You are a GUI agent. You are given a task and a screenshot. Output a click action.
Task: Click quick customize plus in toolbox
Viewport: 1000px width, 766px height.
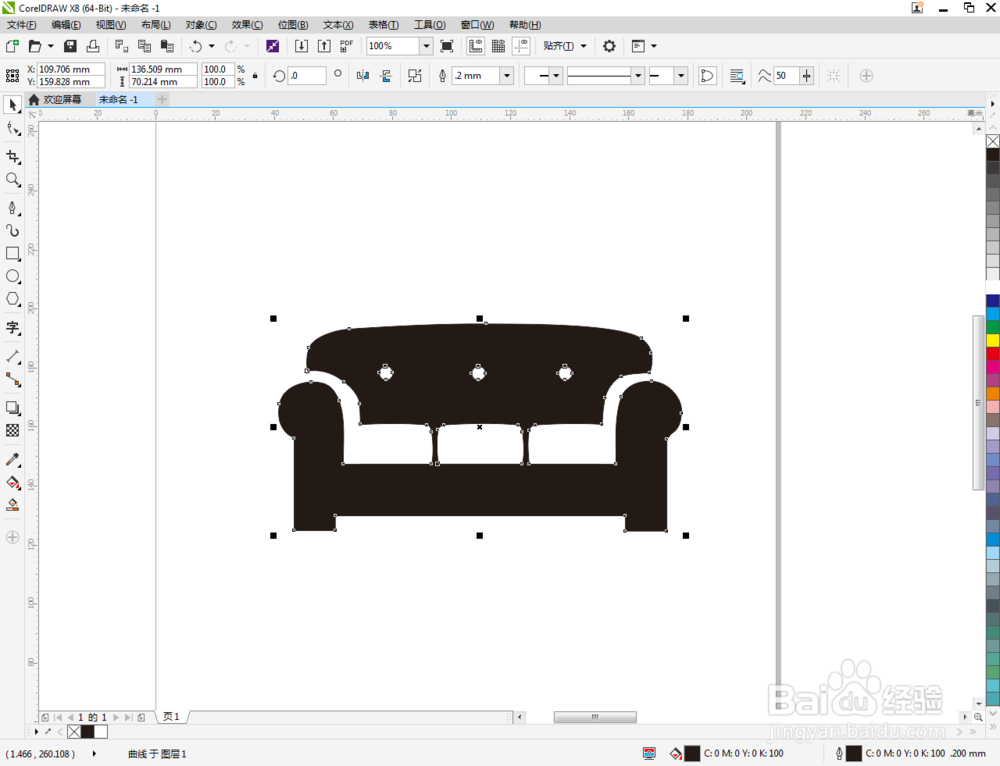pos(12,538)
